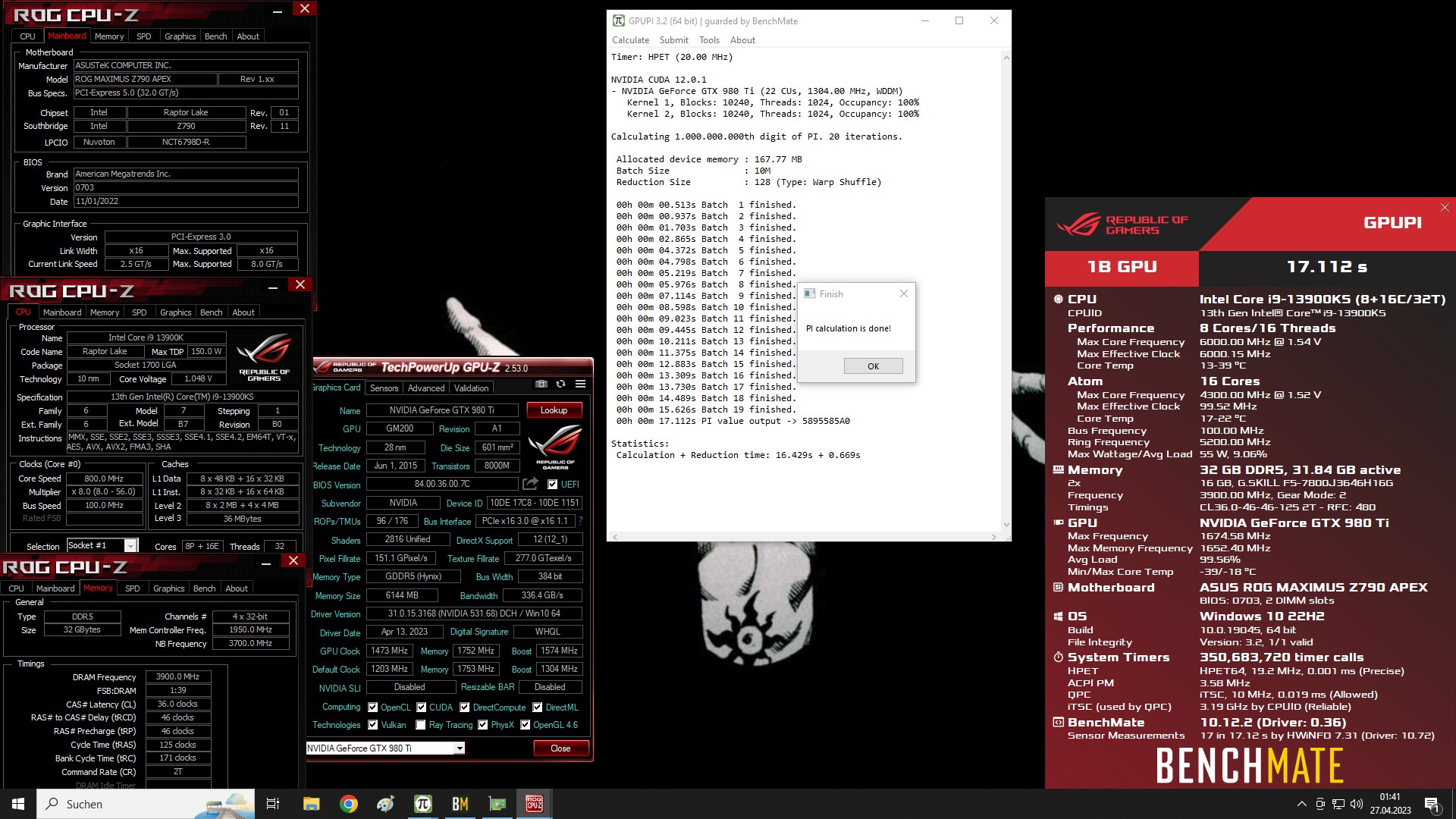Screen dimensions: 1456x819
Task: Enable the Ray Tracing checkbox
Action: pyautogui.click(x=421, y=725)
